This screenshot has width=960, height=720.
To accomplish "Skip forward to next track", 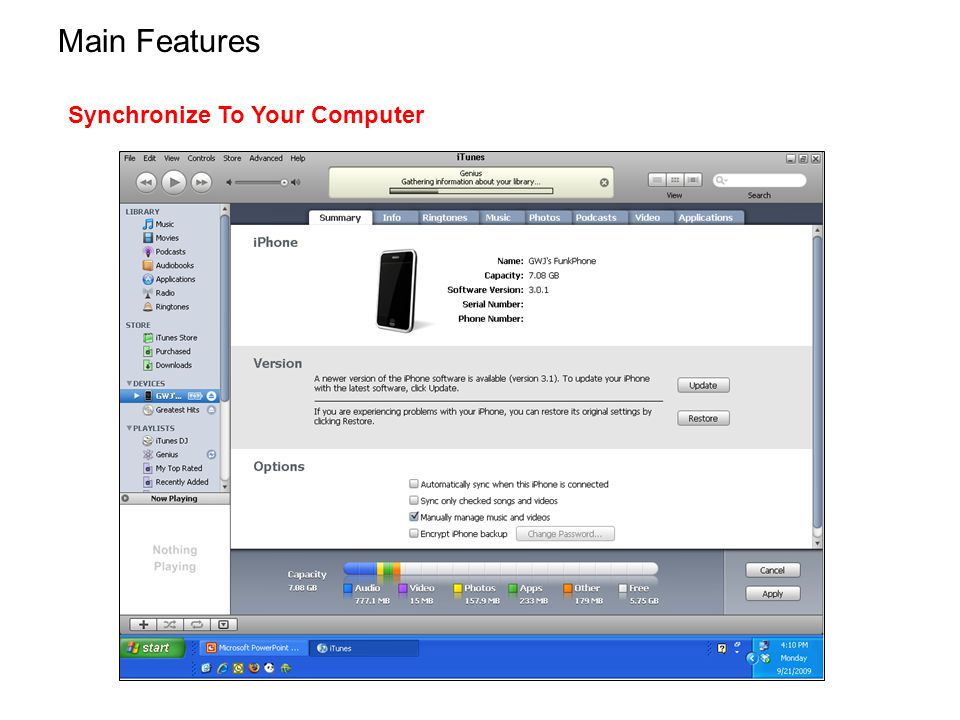I will pos(201,182).
